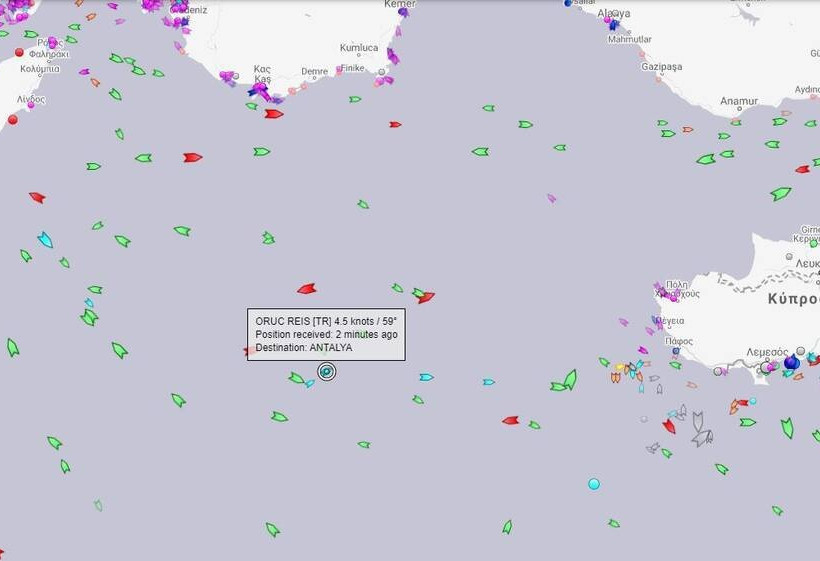The width and height of the screenshot is (820, 561).
Task: Click the grey circle port marker at Finike
Action: pyautogui.click(x=381, y=72)
